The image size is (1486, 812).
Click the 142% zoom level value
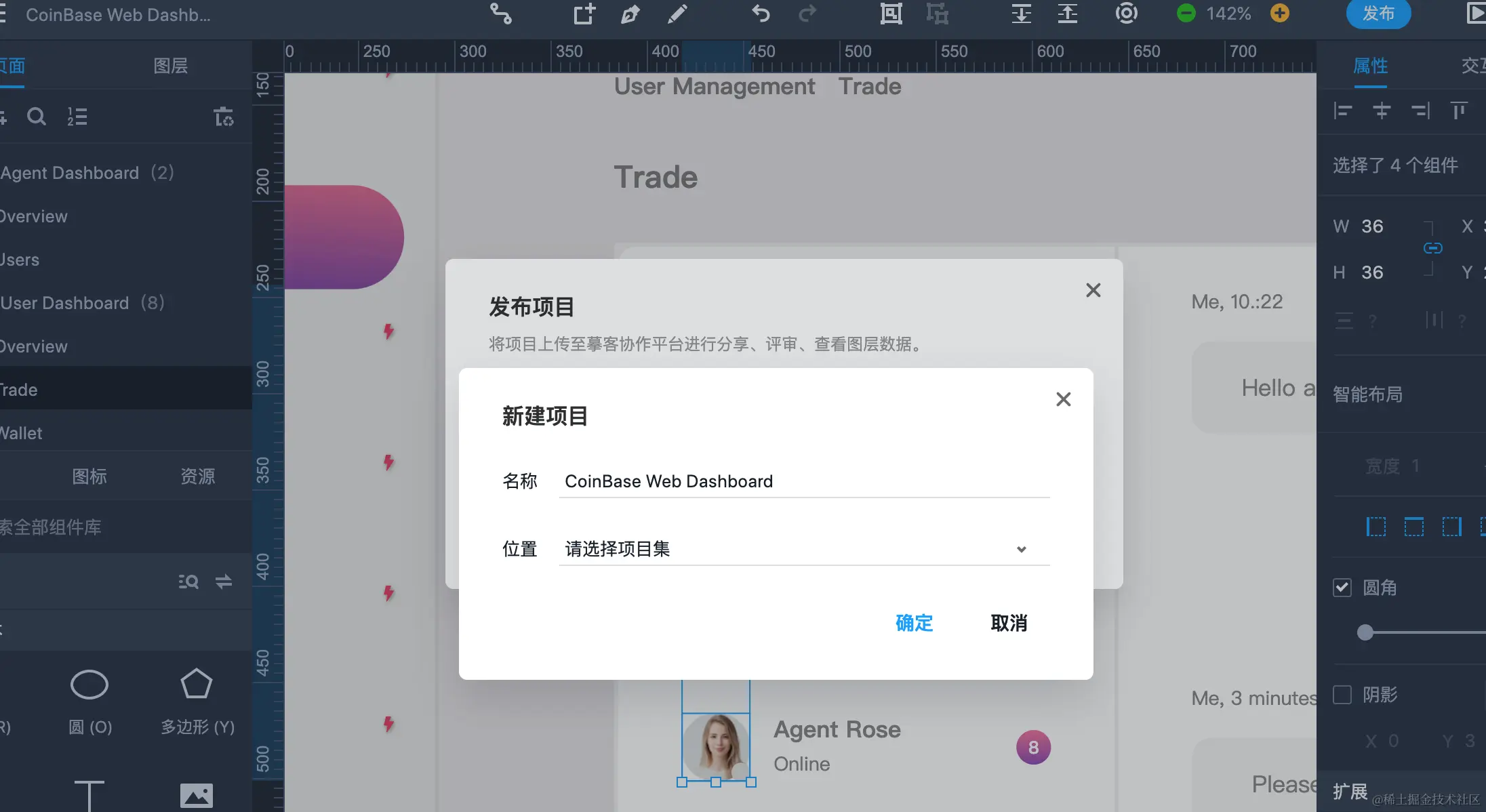tap(1228, 14)
